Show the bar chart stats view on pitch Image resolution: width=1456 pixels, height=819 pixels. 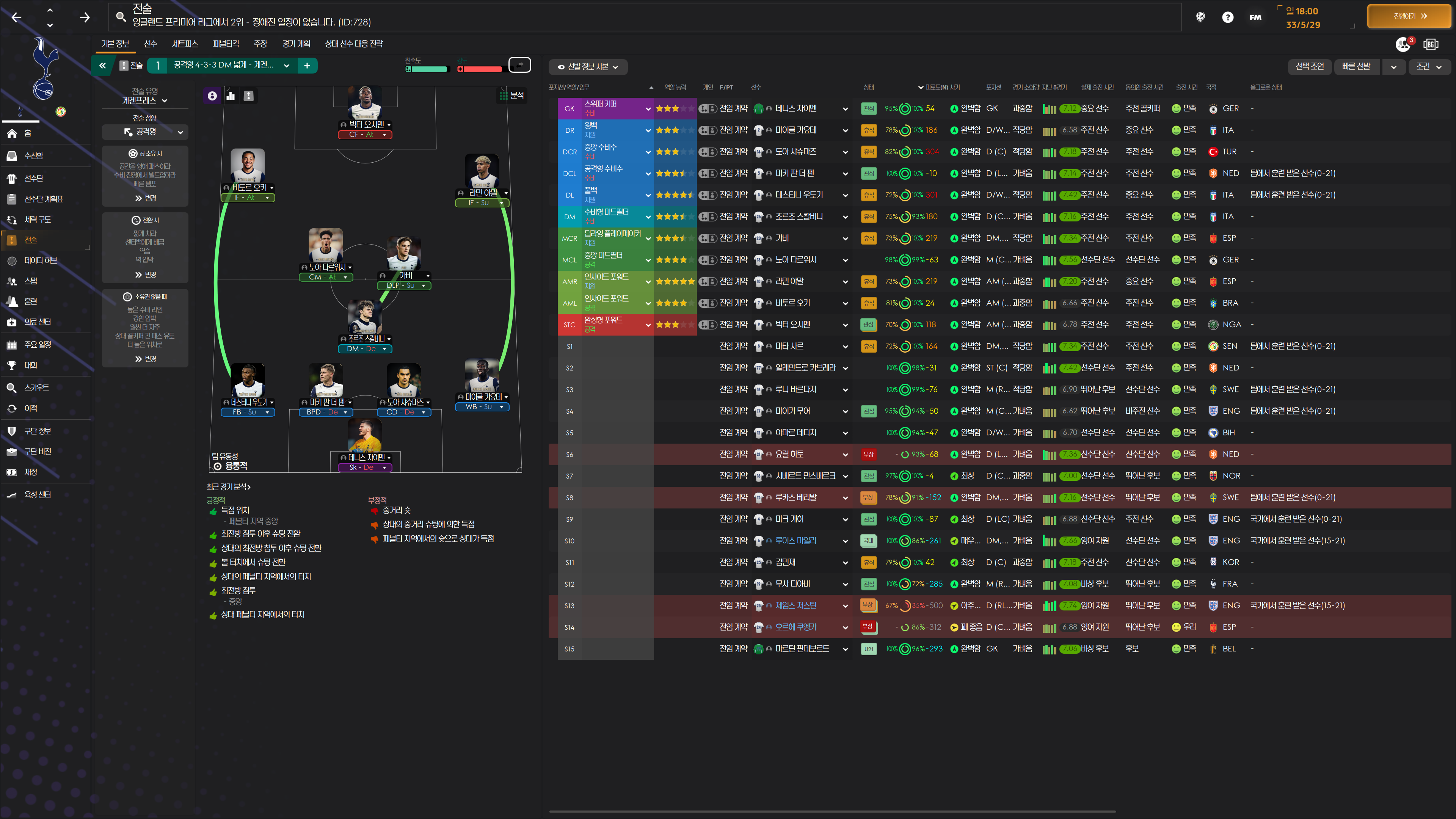pos(231,96)
